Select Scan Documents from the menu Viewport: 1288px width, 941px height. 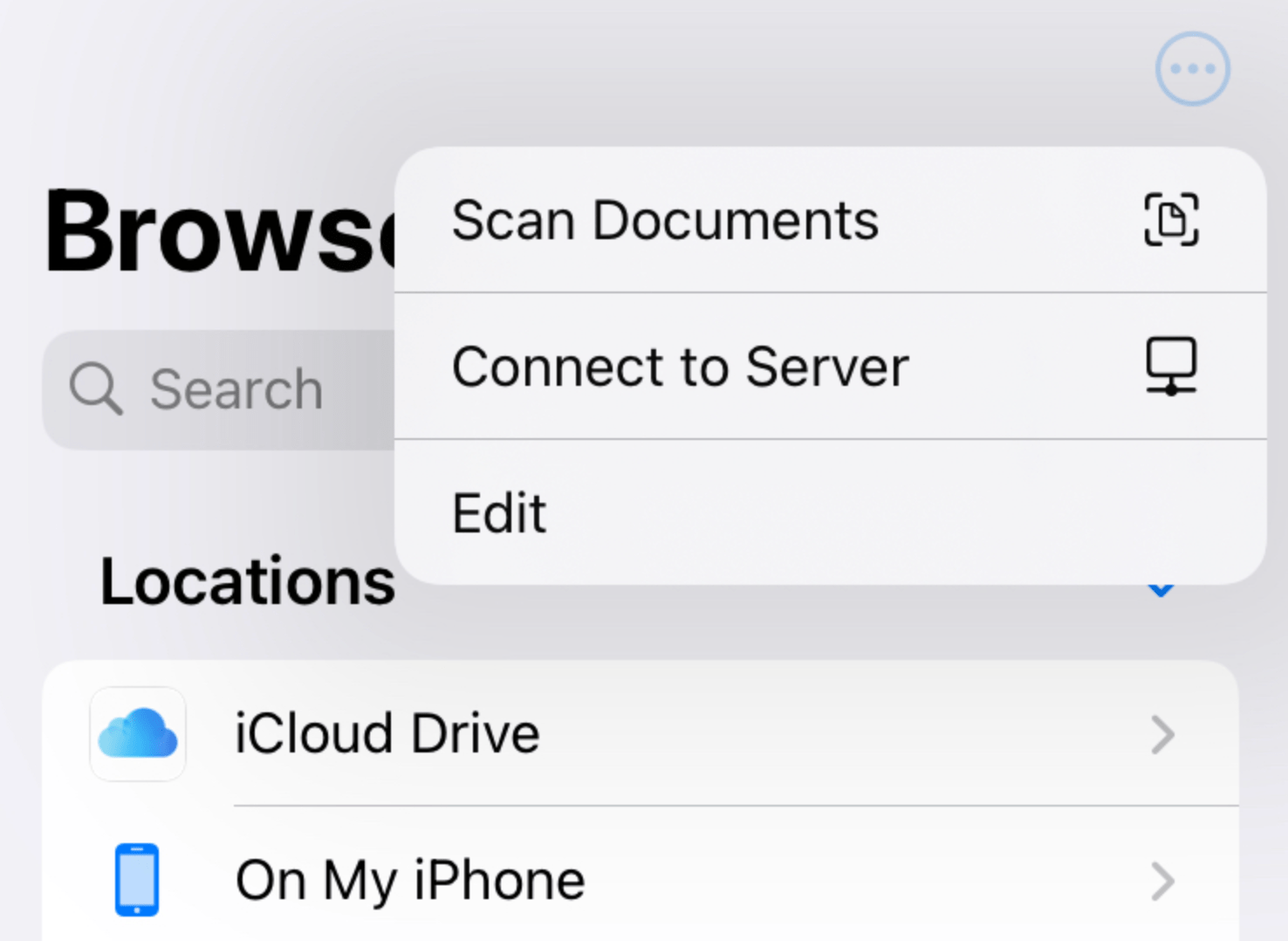830,220
